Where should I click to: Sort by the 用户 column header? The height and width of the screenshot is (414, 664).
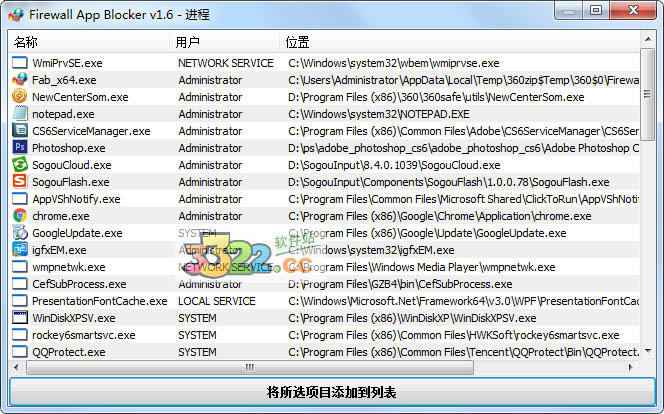[x=224, y=42]
